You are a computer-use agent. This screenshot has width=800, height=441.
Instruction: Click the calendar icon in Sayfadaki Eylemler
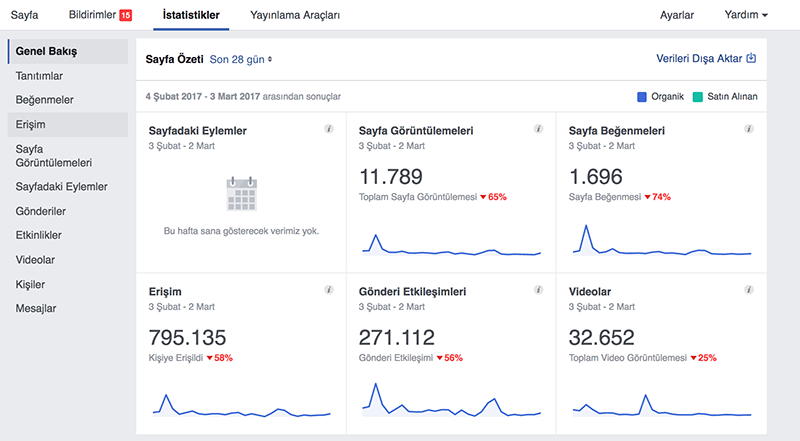(241, 194)
